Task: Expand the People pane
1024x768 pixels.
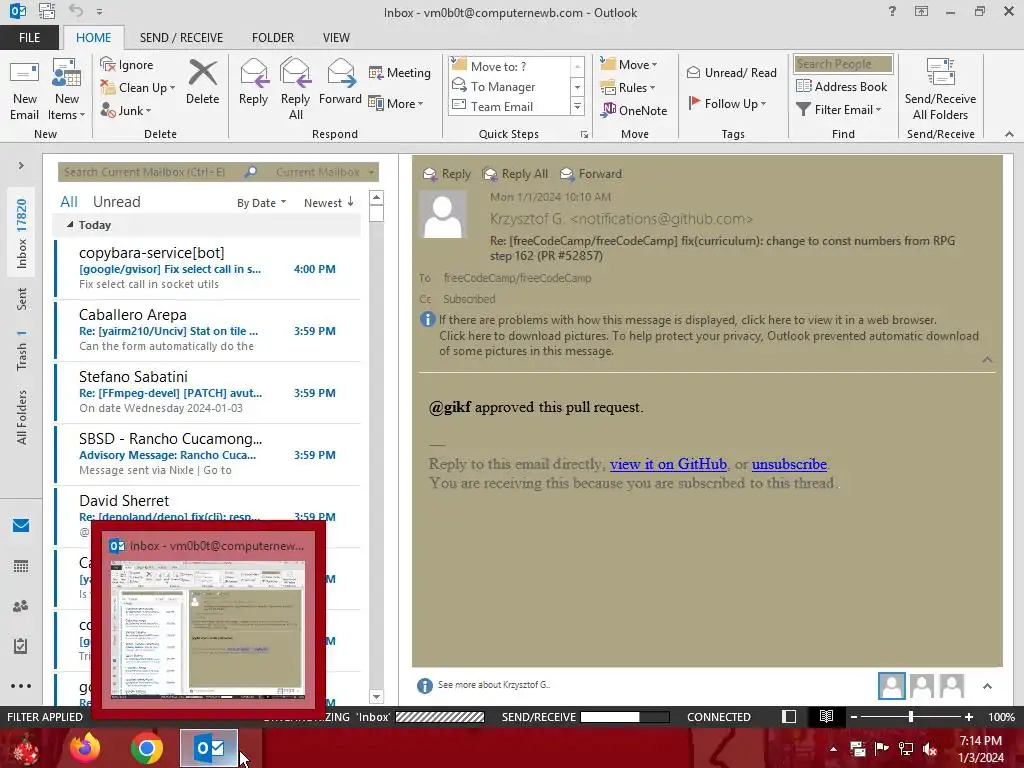Action: point(987,686)
